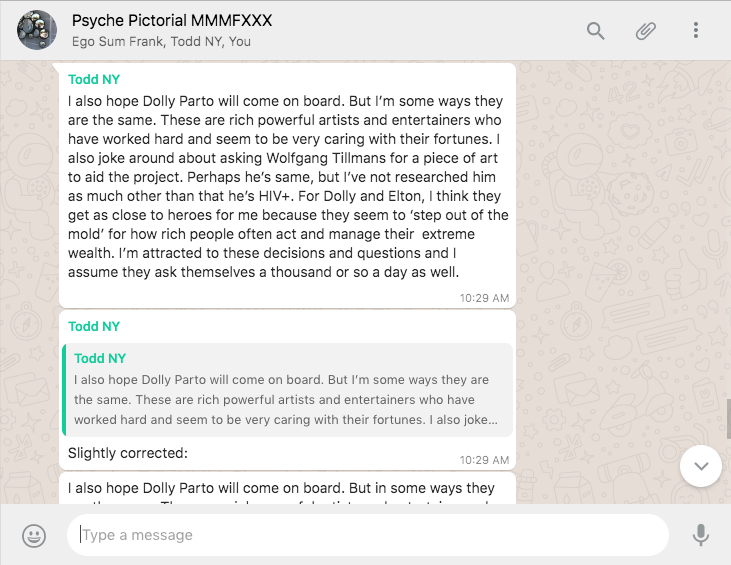Image resolution: width=731 pixels, height=565 pixels.
Task: Open group info via Psyche Pictorial title
Action: pos(171,20)
